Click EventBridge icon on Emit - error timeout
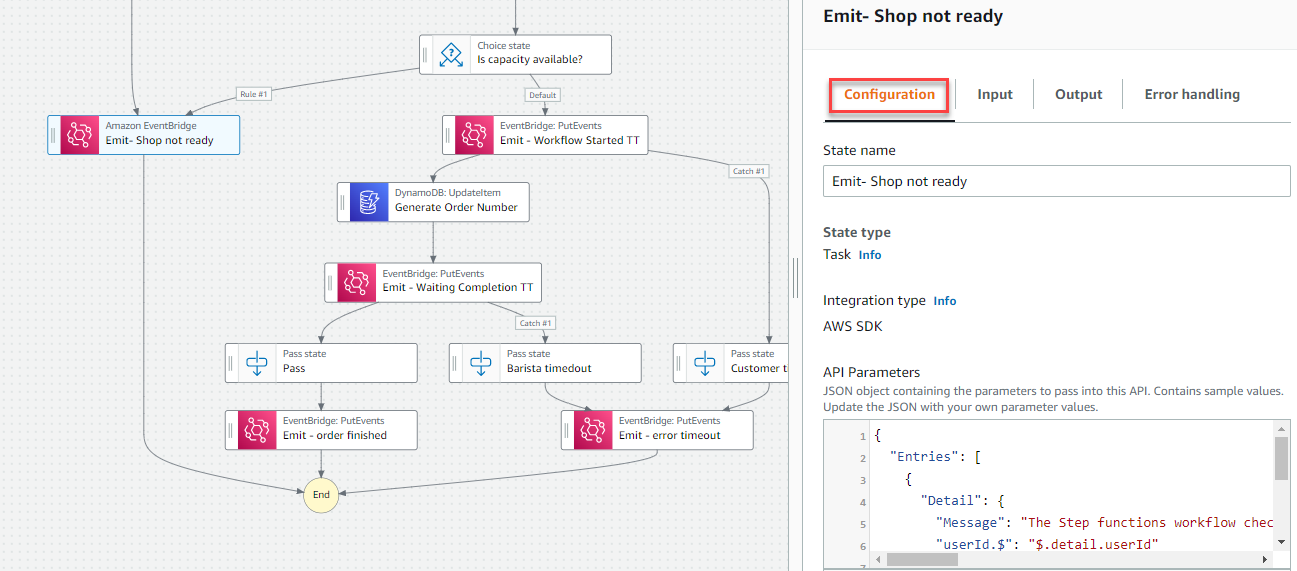This screenshot has height=571, width=1297. 594,429
